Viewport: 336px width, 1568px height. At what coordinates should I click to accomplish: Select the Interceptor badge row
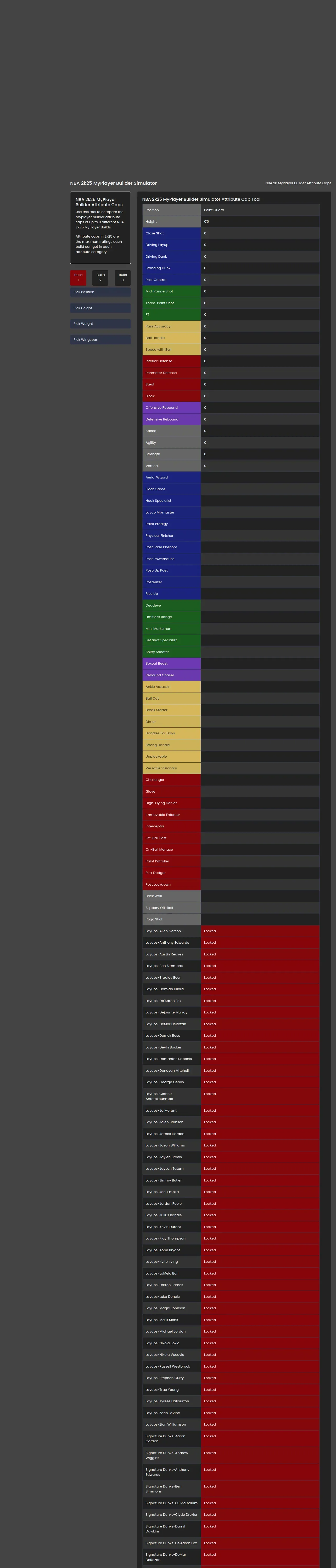231,827
